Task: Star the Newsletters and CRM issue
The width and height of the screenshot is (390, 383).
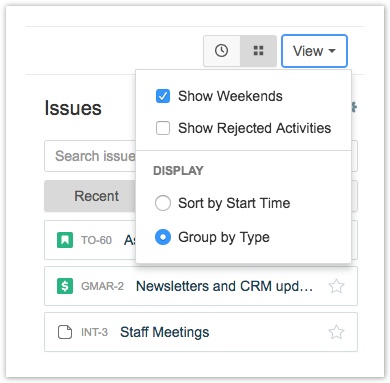Action: coord(336,286)
